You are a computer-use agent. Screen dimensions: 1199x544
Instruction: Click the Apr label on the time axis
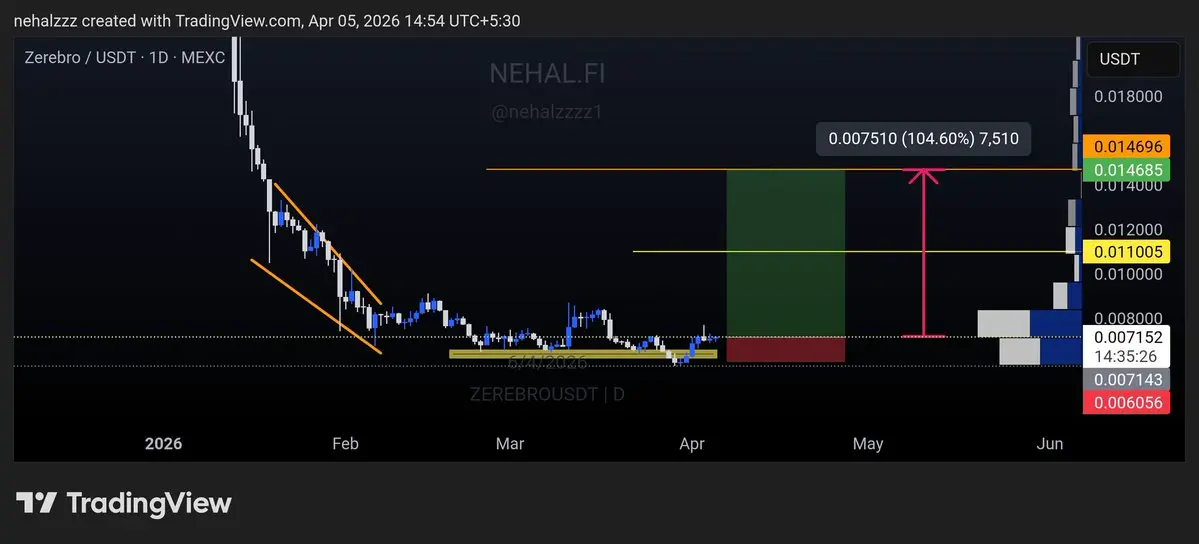point(692,444)
